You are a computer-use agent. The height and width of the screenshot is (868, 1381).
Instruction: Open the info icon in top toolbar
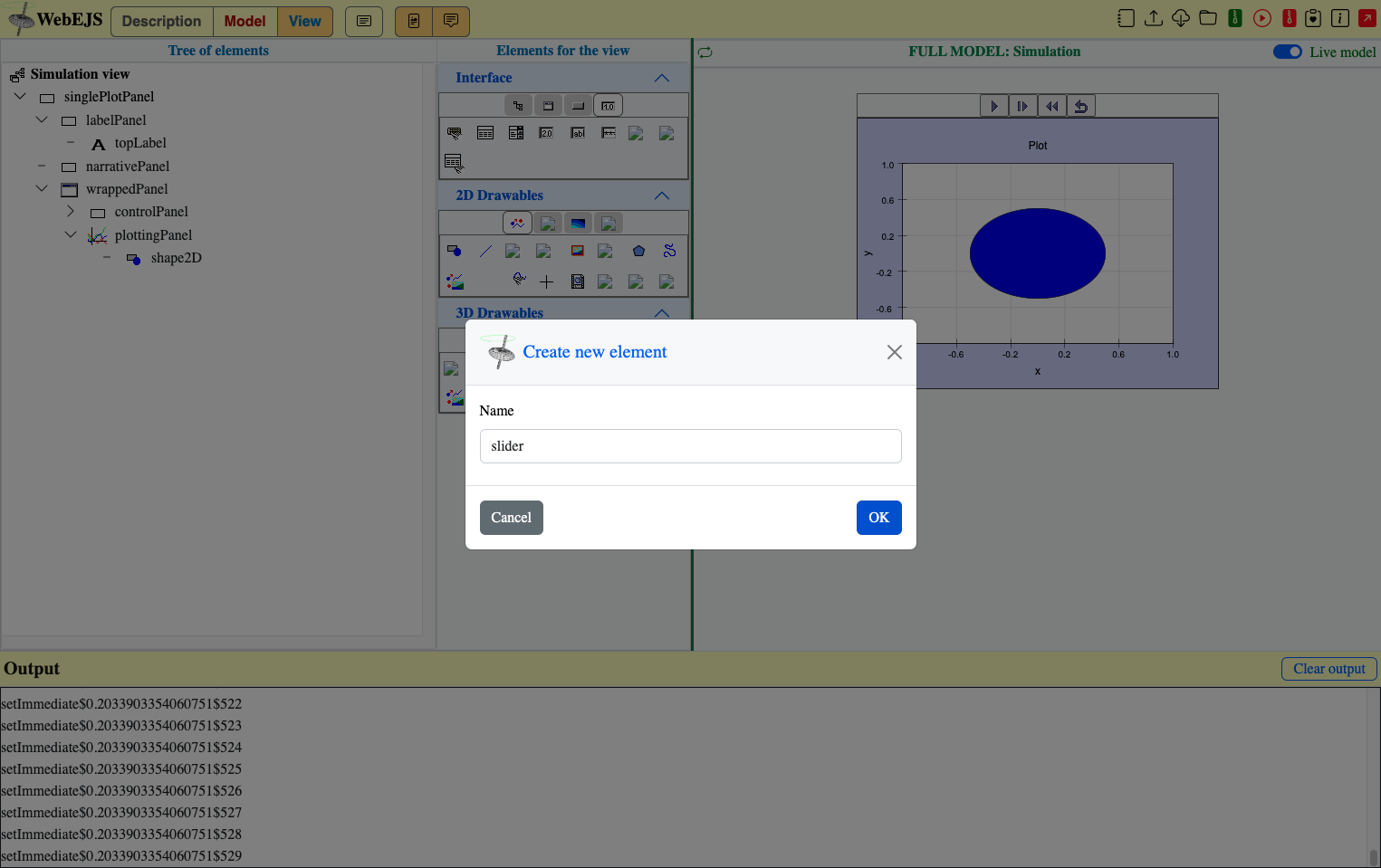click(1340, 18)
